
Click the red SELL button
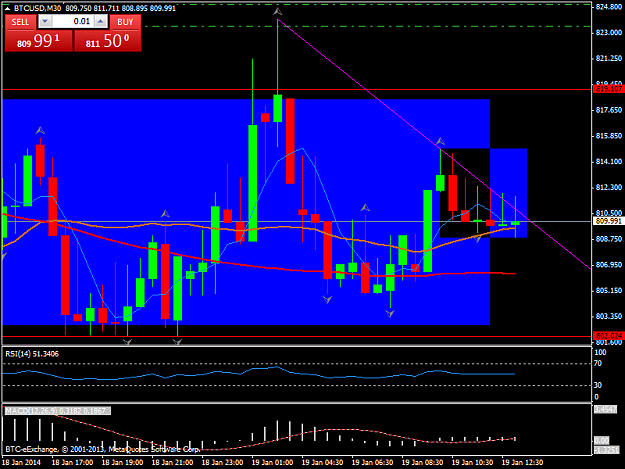point(20,22)
